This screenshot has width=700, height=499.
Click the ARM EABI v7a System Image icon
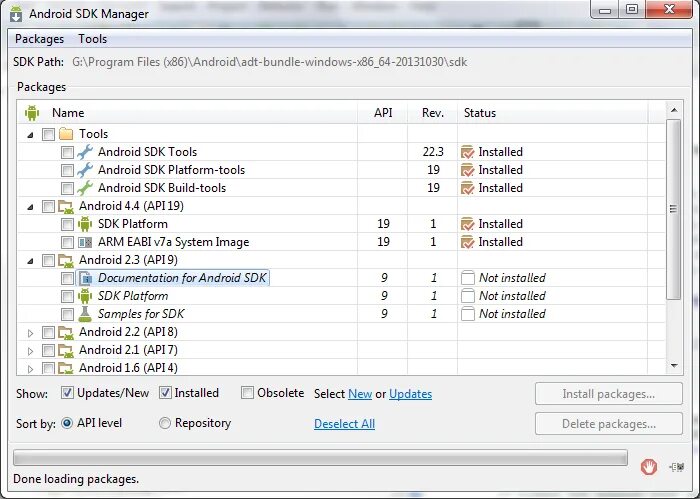point(85,242)
